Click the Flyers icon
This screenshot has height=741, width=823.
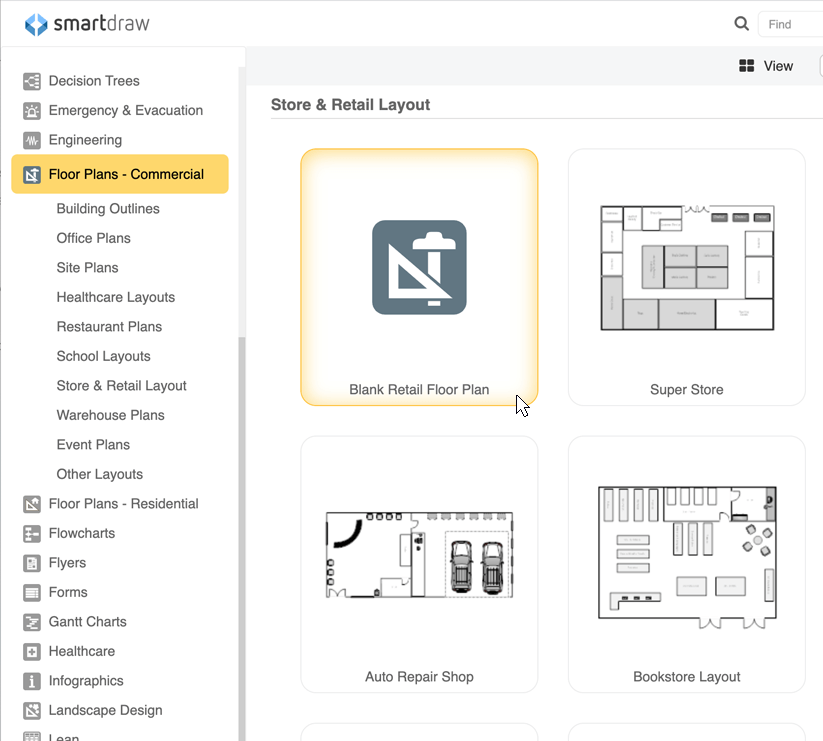click(32, 563)
